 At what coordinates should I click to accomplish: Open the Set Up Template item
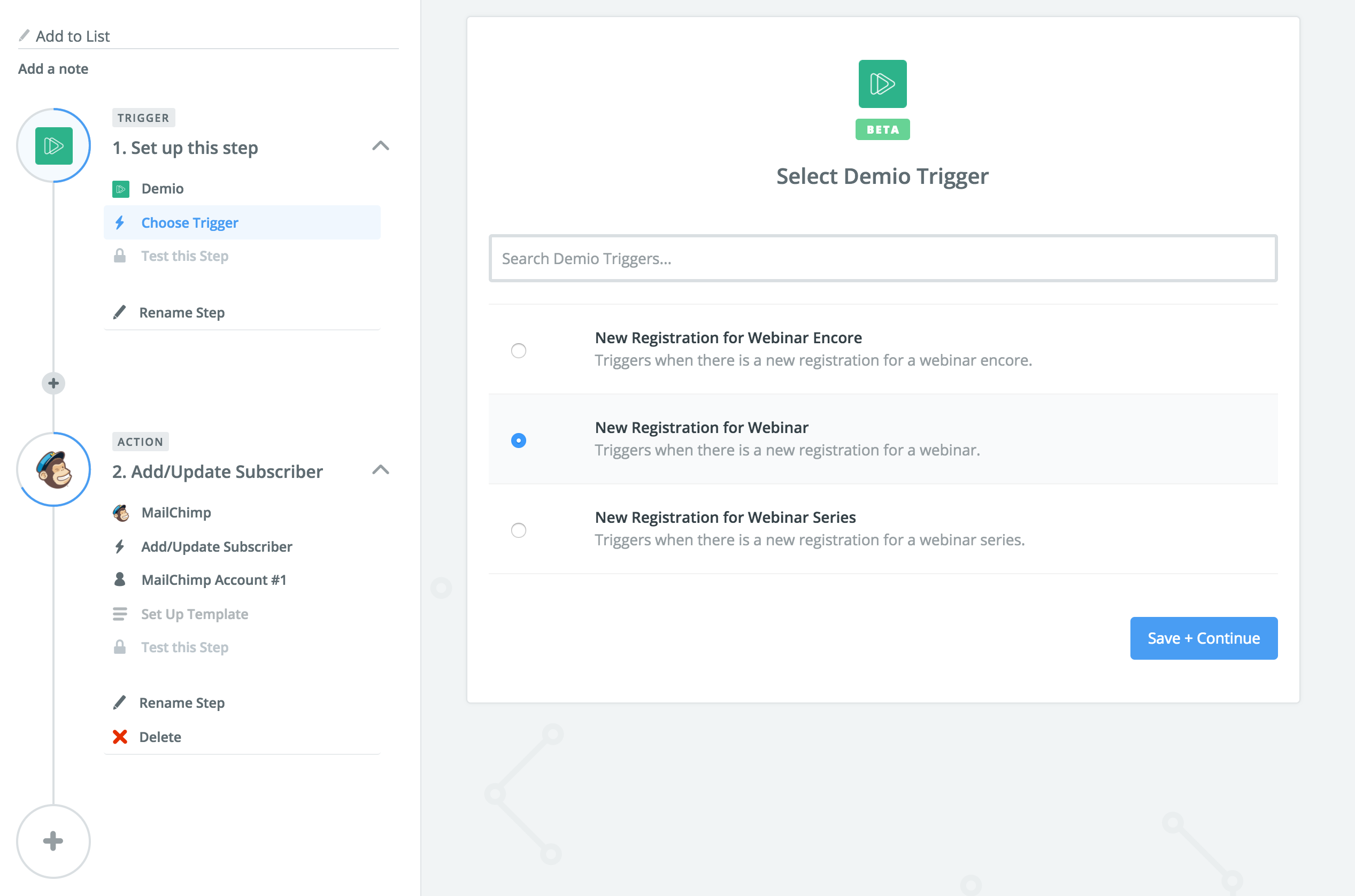point(242,614)
